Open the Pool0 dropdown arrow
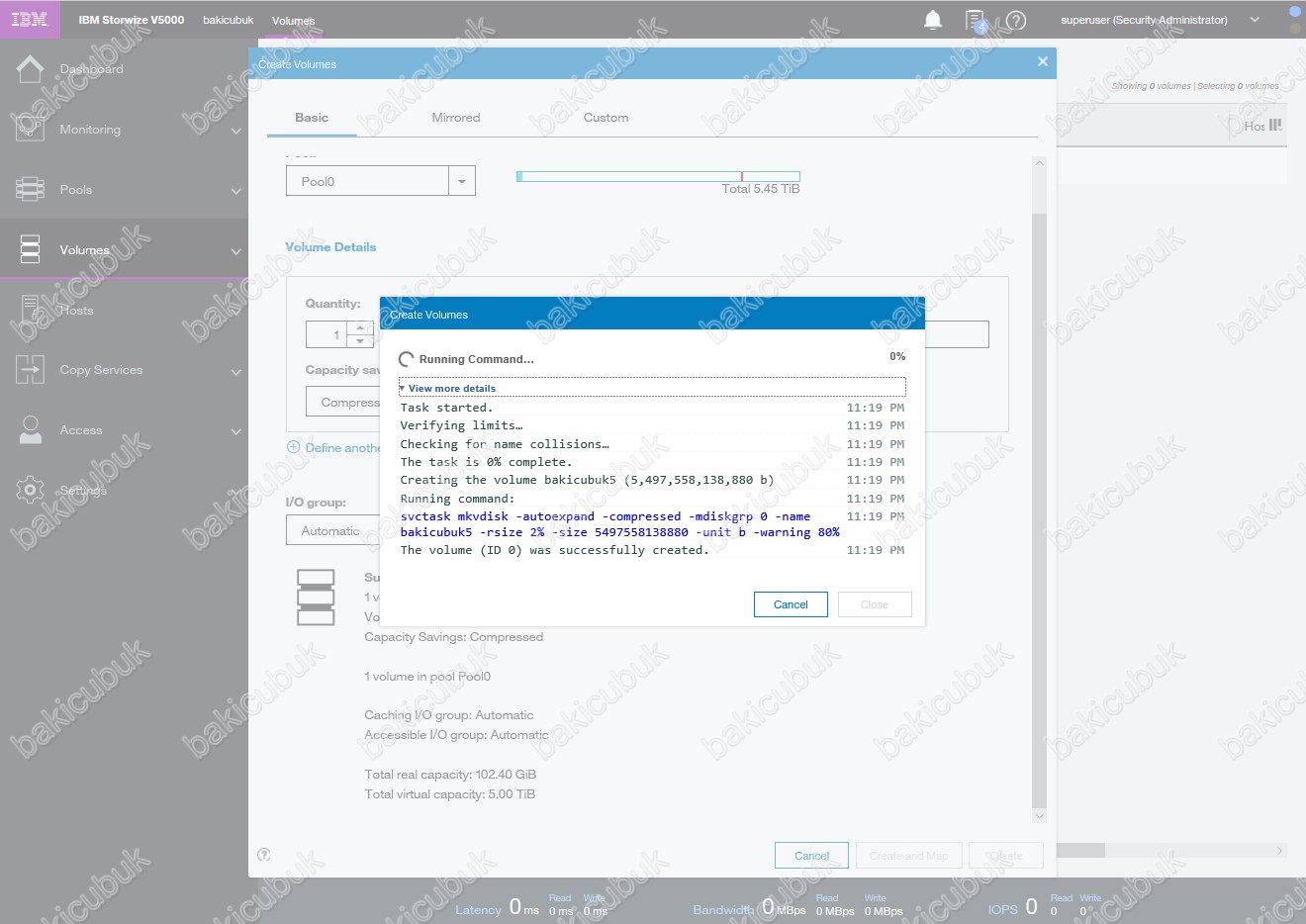1306x924 pixels. point(462,181)
